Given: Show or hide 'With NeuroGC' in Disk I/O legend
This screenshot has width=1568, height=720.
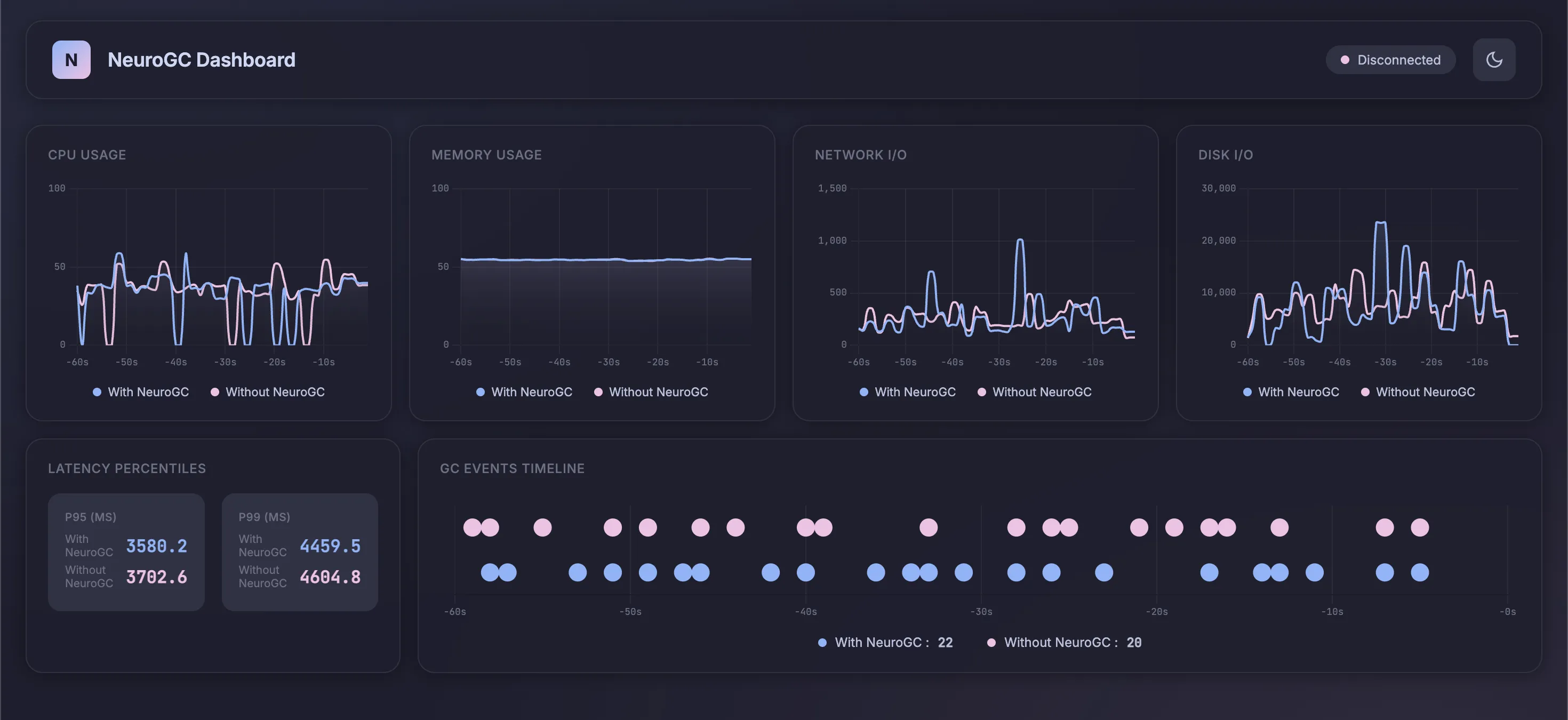Looking at the screenshot, I should point(1291,392).
